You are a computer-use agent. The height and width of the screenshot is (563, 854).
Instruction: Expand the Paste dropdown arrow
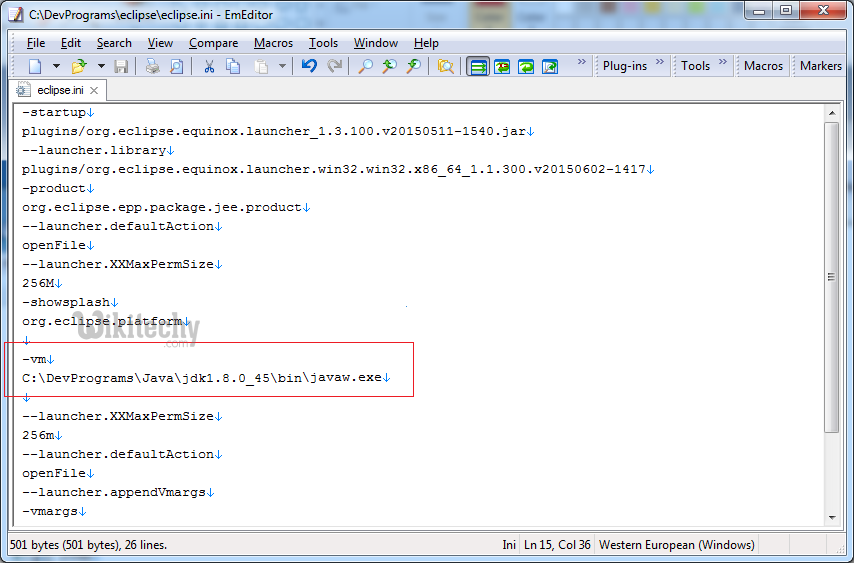pos(282,66)
